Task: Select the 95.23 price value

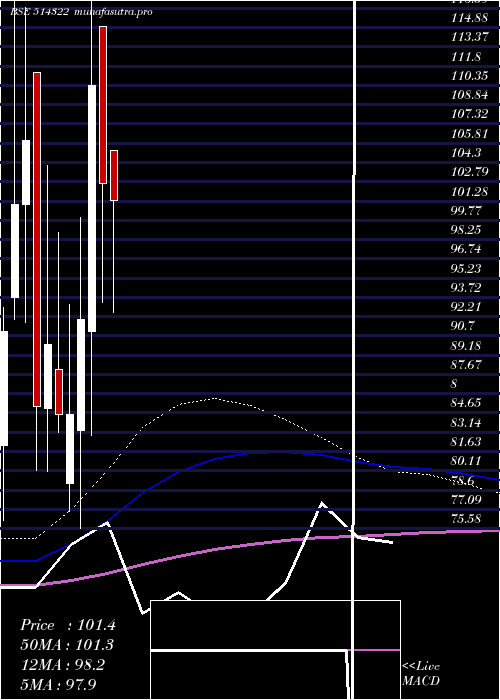Action: (x=466, y=268)
